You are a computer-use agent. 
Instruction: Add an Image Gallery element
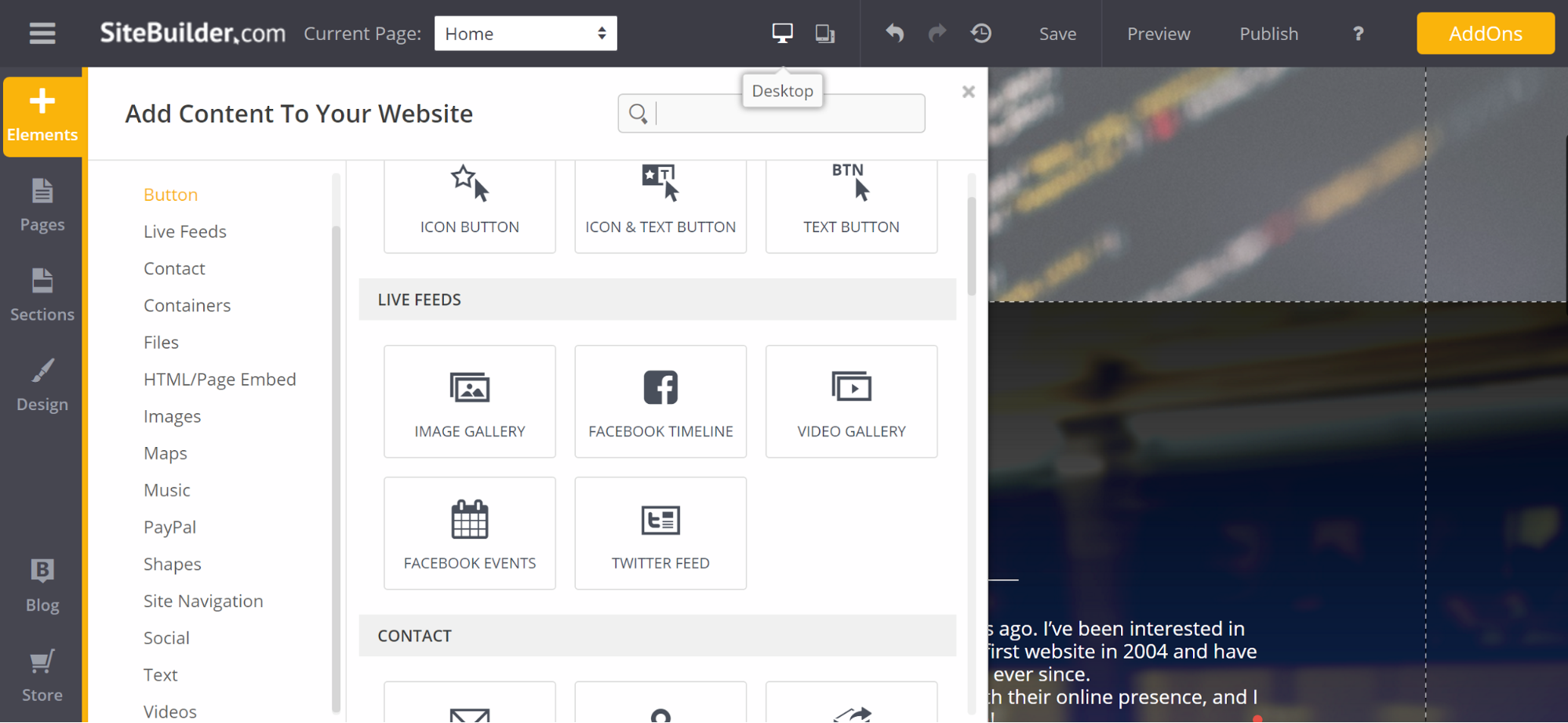click(x=470, y=401)
